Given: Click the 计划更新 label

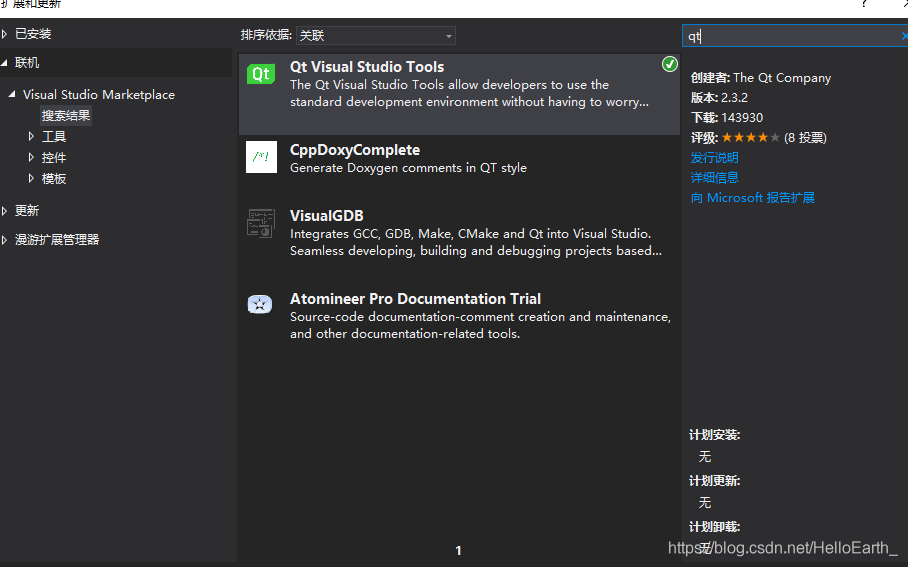Looking at the screenshot, I should tap(715, 481).
